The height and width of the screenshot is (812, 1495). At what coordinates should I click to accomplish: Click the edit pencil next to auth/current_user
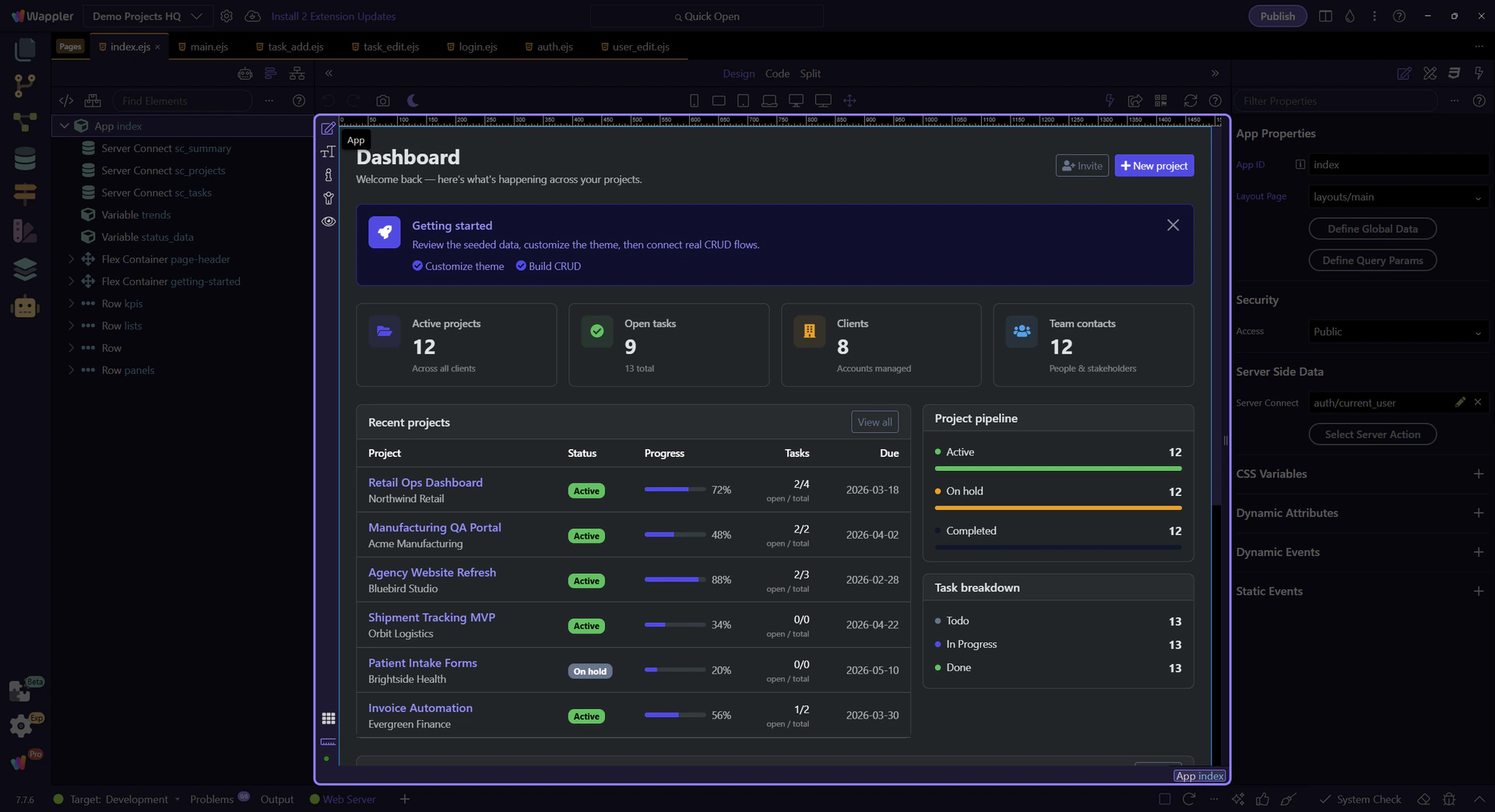[x=1460, y=402]
